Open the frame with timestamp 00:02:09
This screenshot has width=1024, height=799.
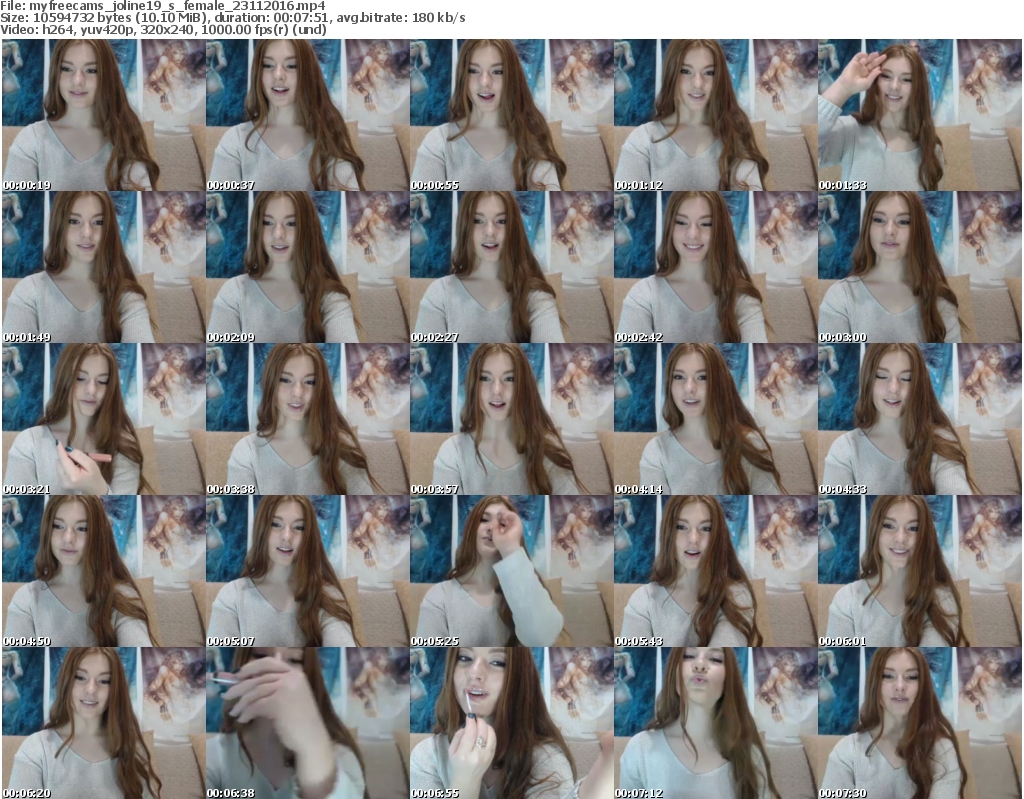[308, 267]
